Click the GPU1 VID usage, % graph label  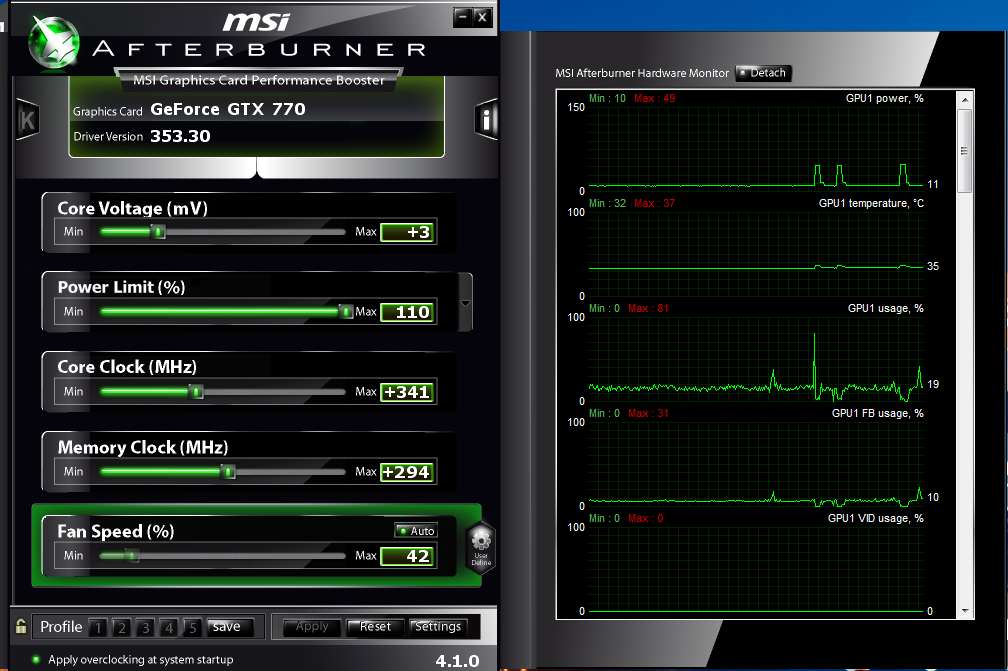[x=876, y=518]
